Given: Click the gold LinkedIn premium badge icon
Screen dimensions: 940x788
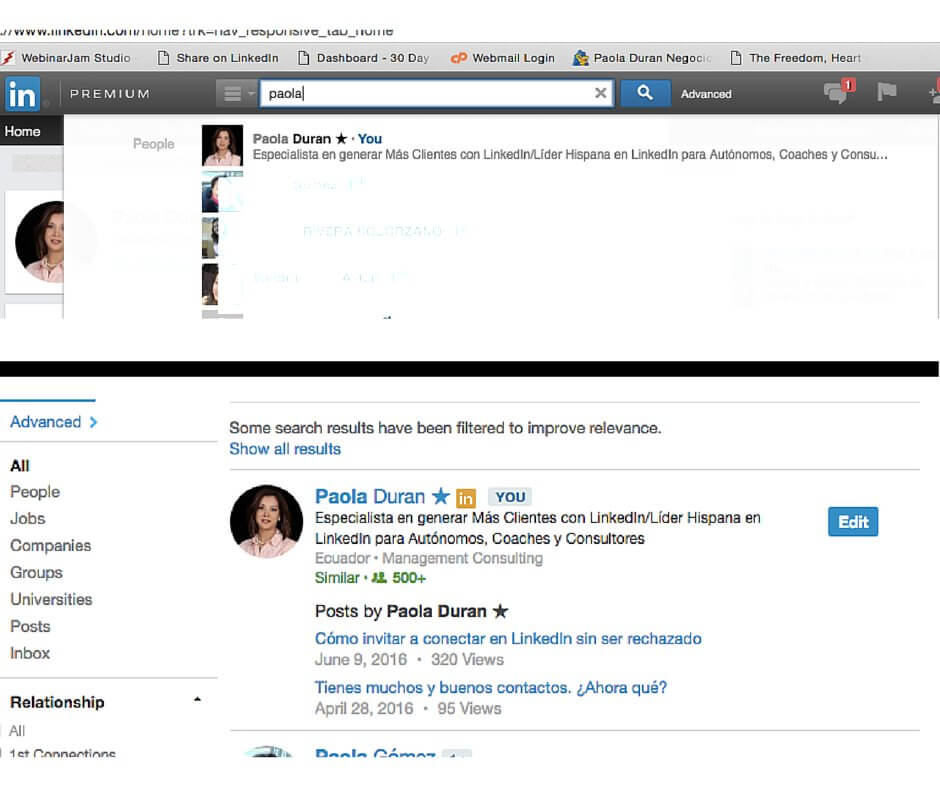Looking at the screenshot, I should pos(466,498).
